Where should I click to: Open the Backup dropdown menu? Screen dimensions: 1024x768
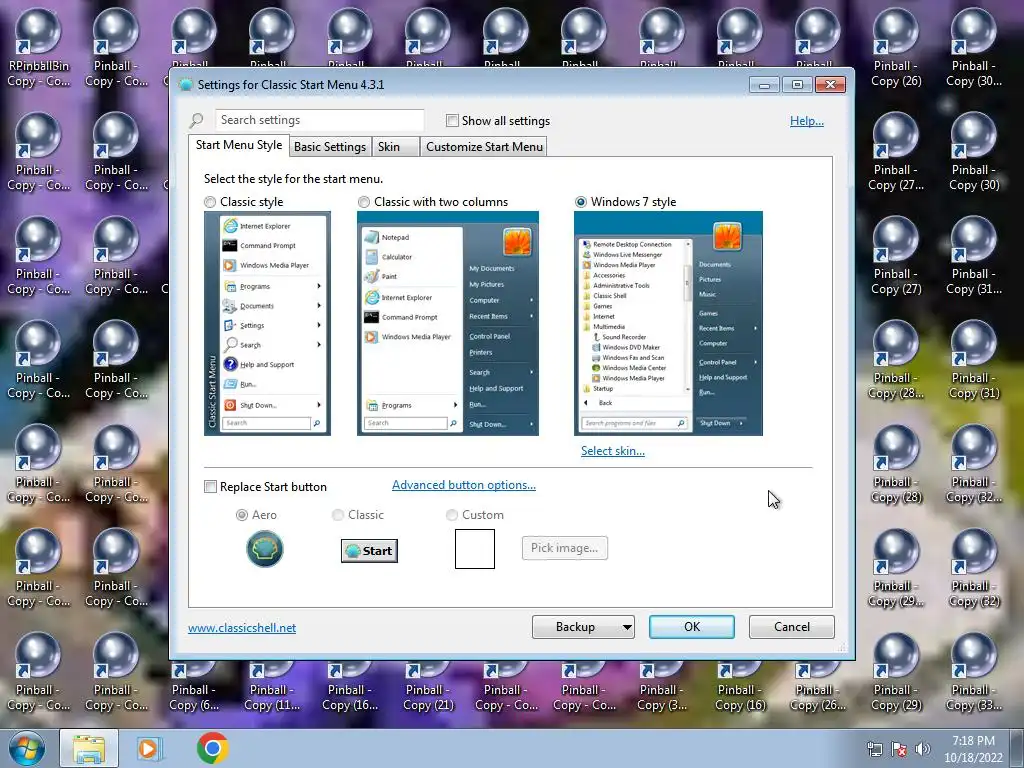coord(583,627)
